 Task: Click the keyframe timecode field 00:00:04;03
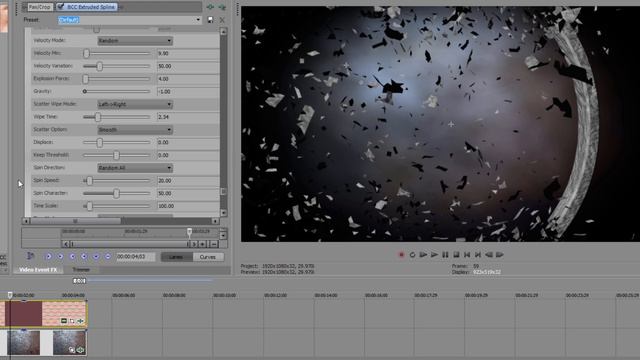coord(136,257)
